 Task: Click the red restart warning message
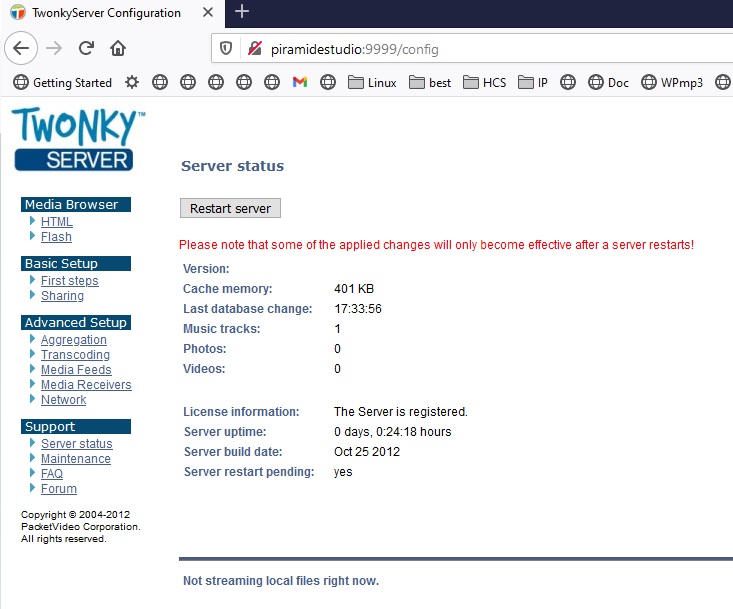(x=437, y=245)
